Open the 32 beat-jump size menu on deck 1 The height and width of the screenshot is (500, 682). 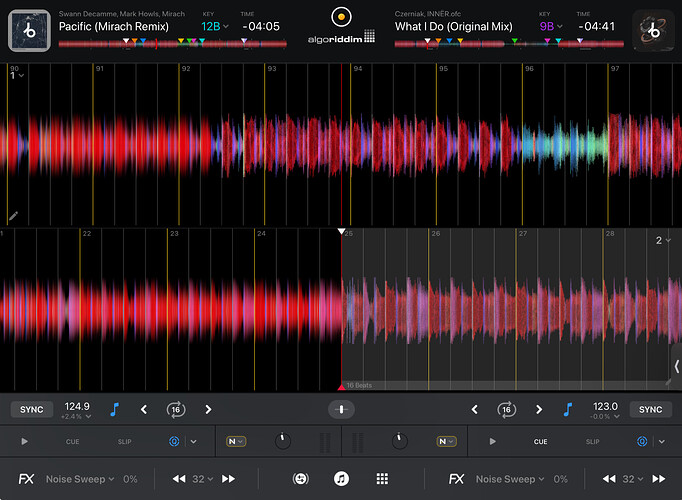tap(203, 479)
